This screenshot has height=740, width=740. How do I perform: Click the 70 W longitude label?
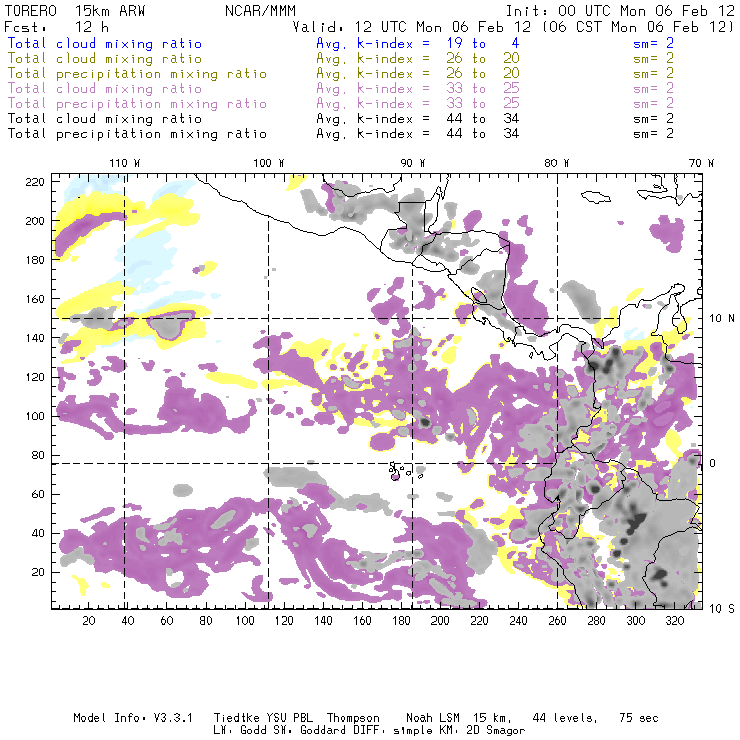click(703, 163)
